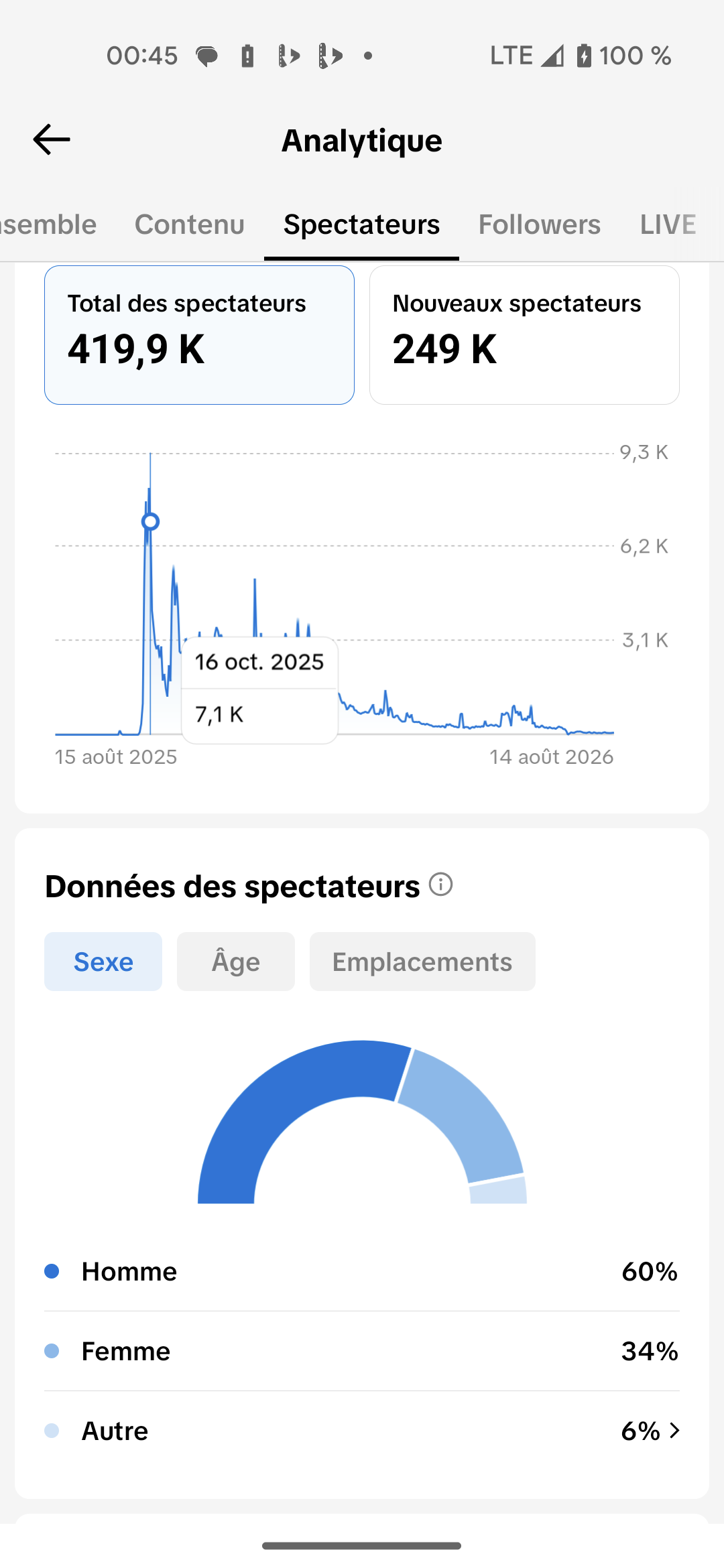Open the Contenu tab
The width and height of the screenshot is (724, 1568).
coord(190,224)
